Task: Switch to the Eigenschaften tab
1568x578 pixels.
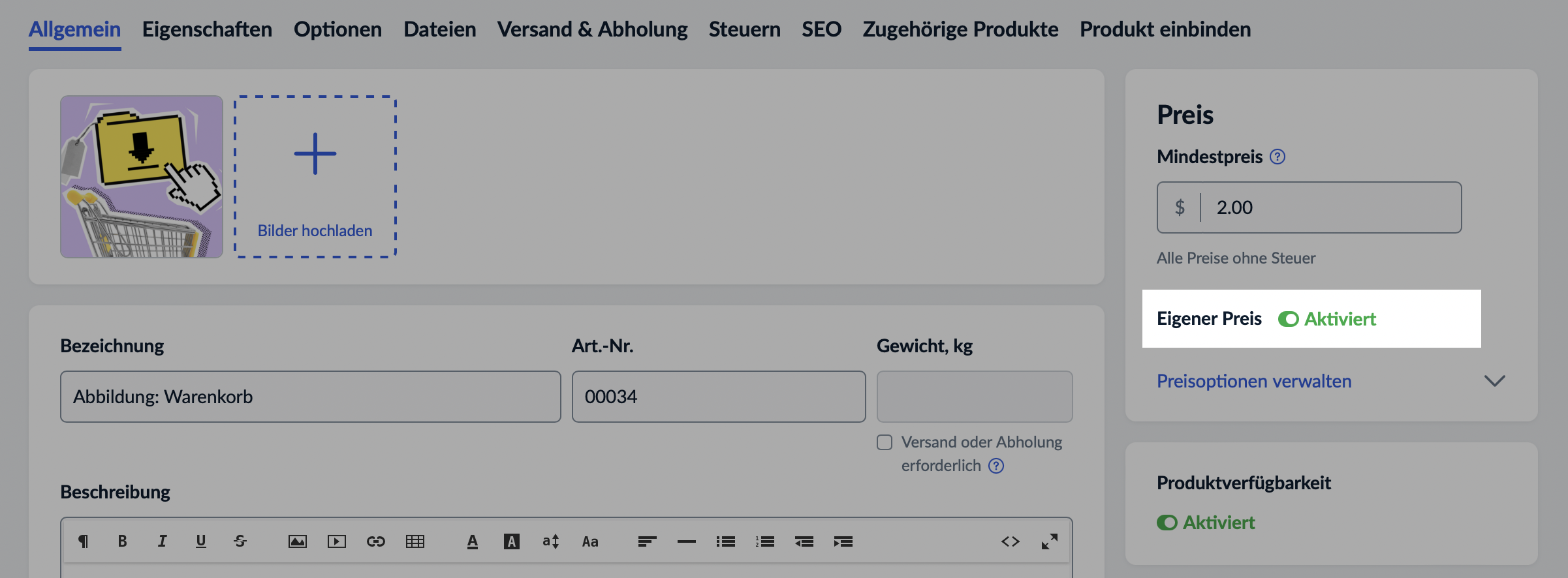Action: (x=207, y=29)
